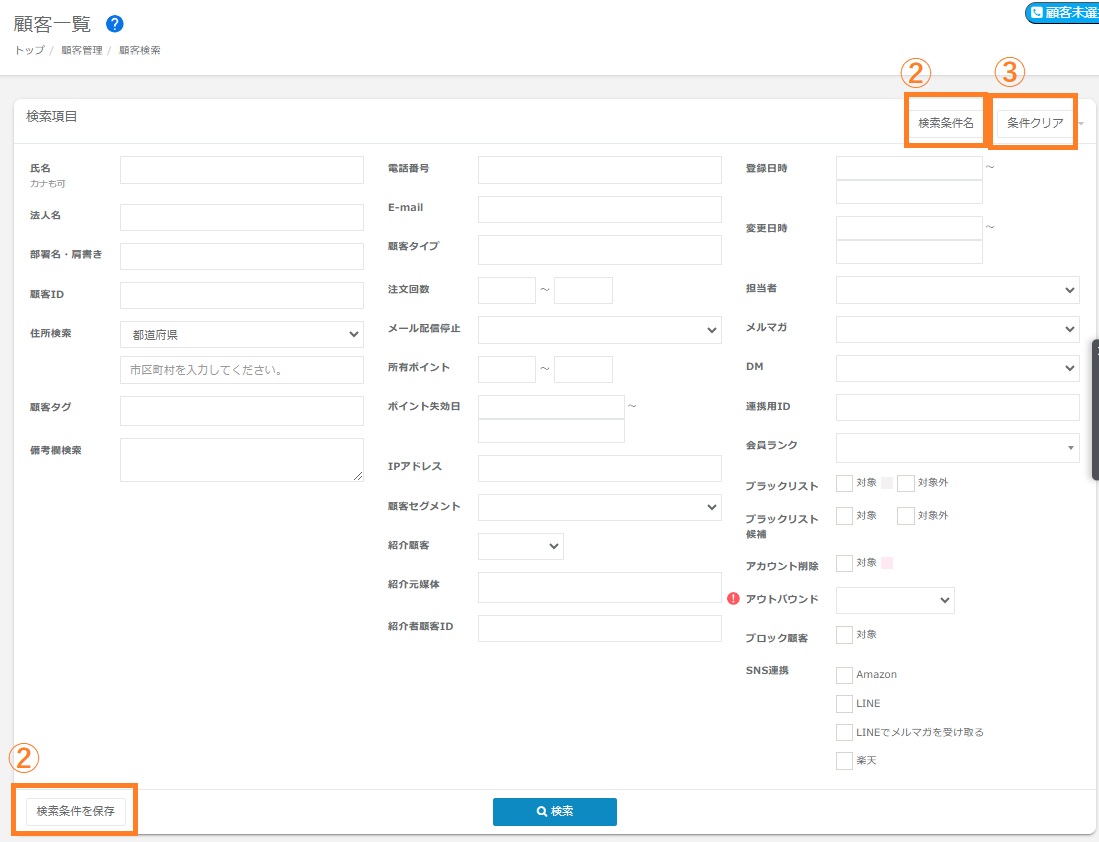Focus the 顧客ID input field
The height and width of the screenshot is (842, 1099).
[242, 296]
